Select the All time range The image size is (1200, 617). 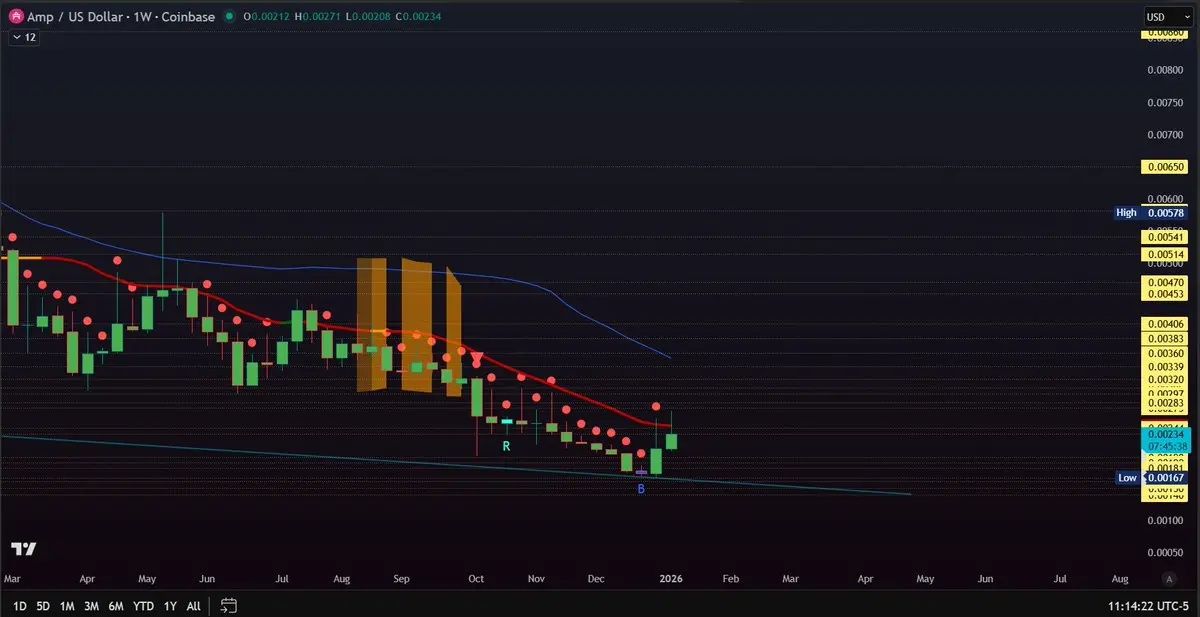[193, 606]
